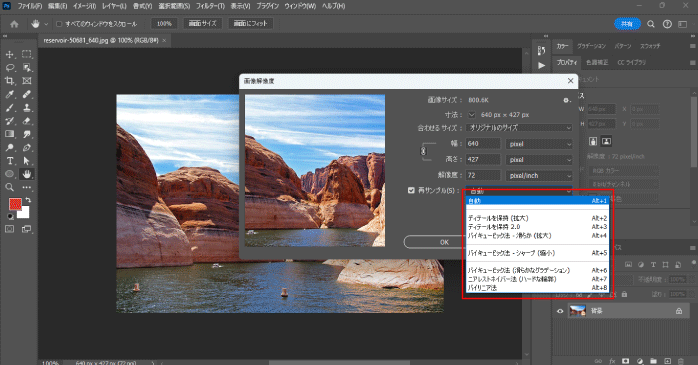Select the Clone Stamp tool

27,108
